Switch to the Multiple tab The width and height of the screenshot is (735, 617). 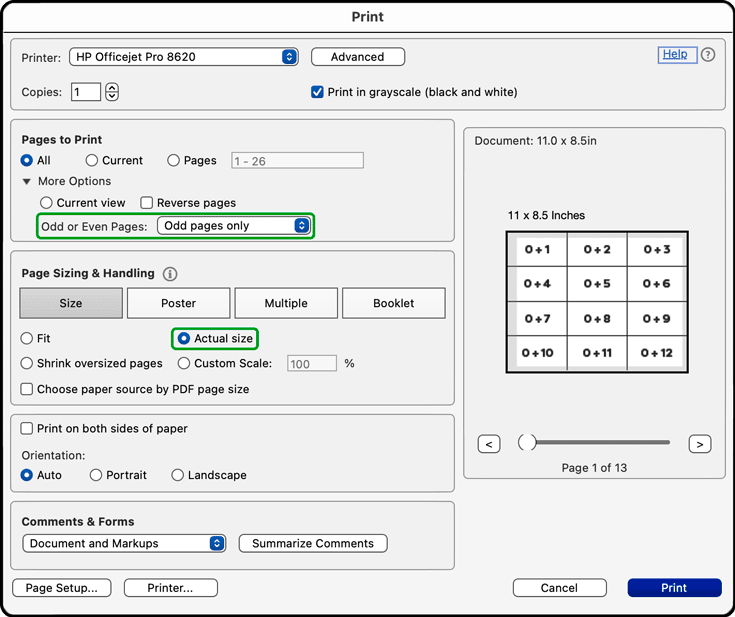(x=286, y=303)
